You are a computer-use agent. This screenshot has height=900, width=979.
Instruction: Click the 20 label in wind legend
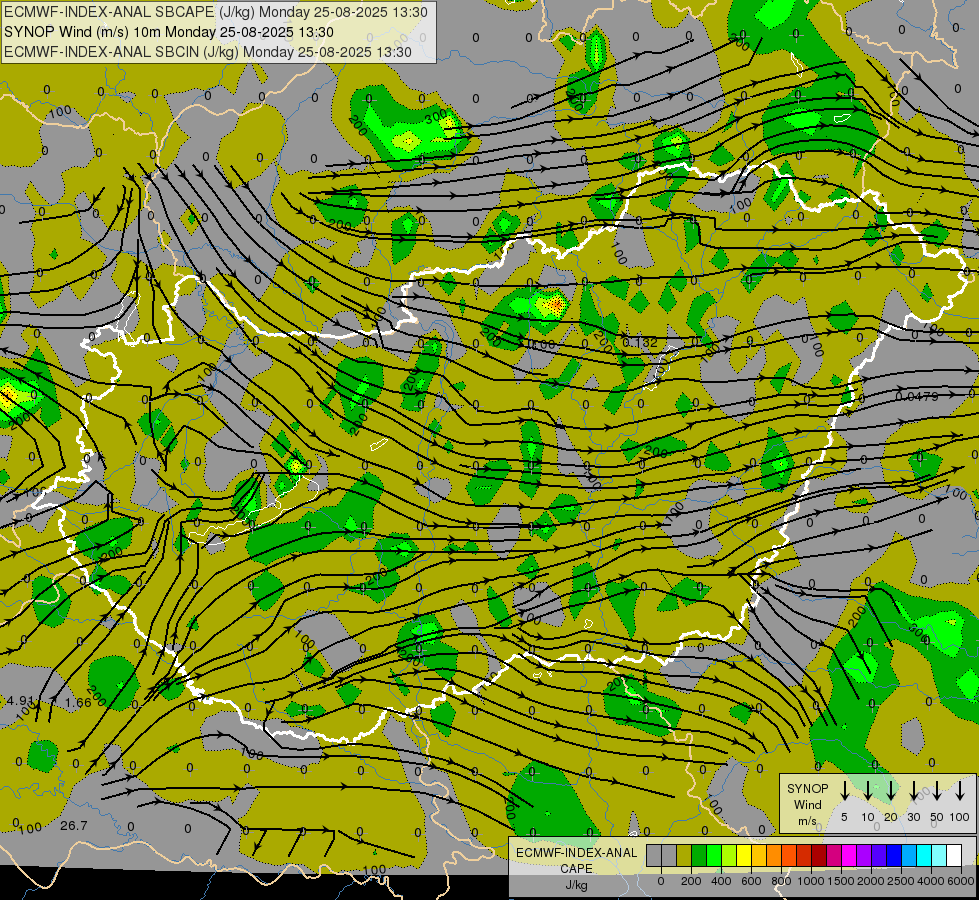(x=891, y=817)
